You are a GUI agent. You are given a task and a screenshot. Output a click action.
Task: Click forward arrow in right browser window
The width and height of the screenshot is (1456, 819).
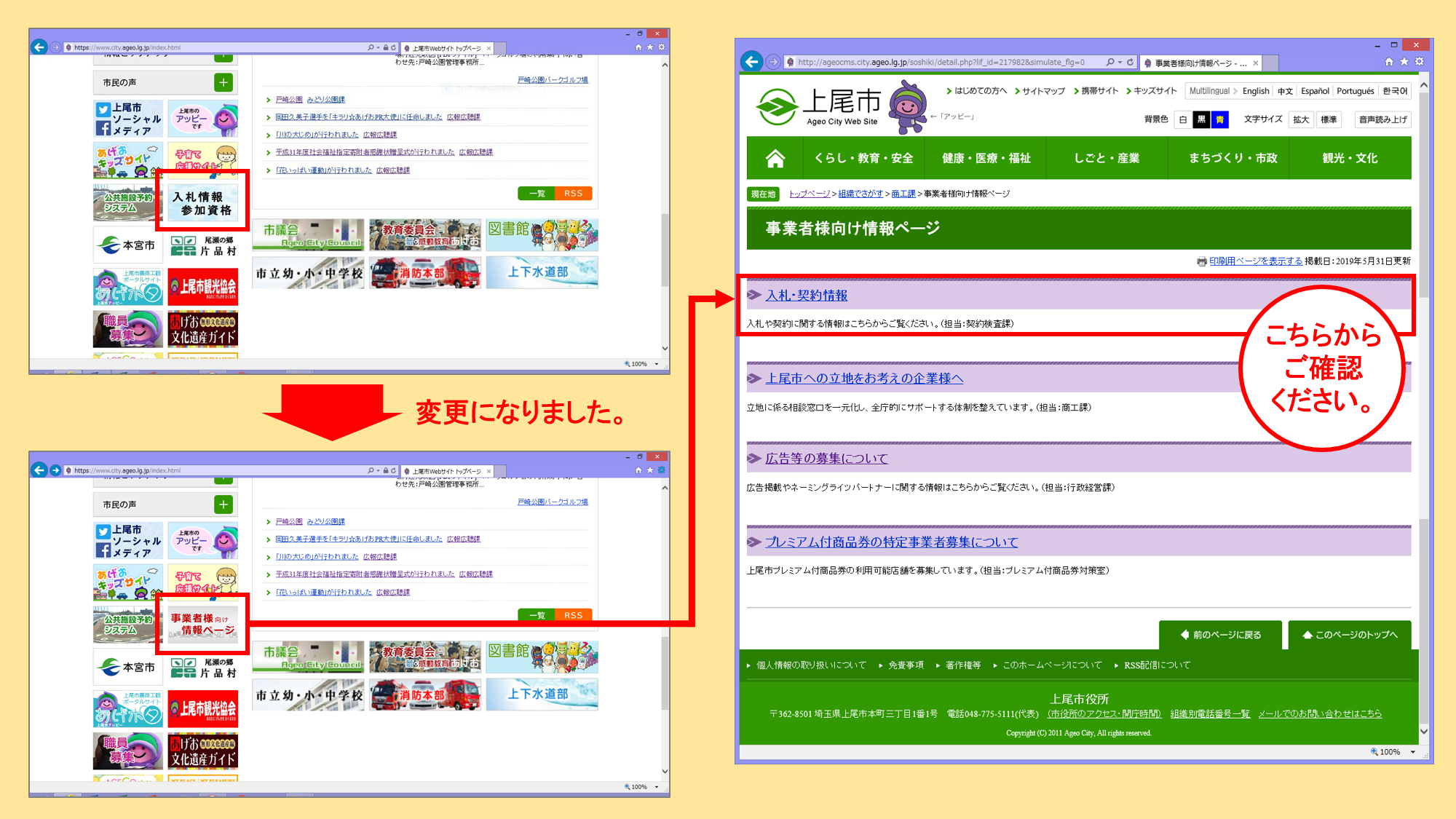(x=773, y=62)
